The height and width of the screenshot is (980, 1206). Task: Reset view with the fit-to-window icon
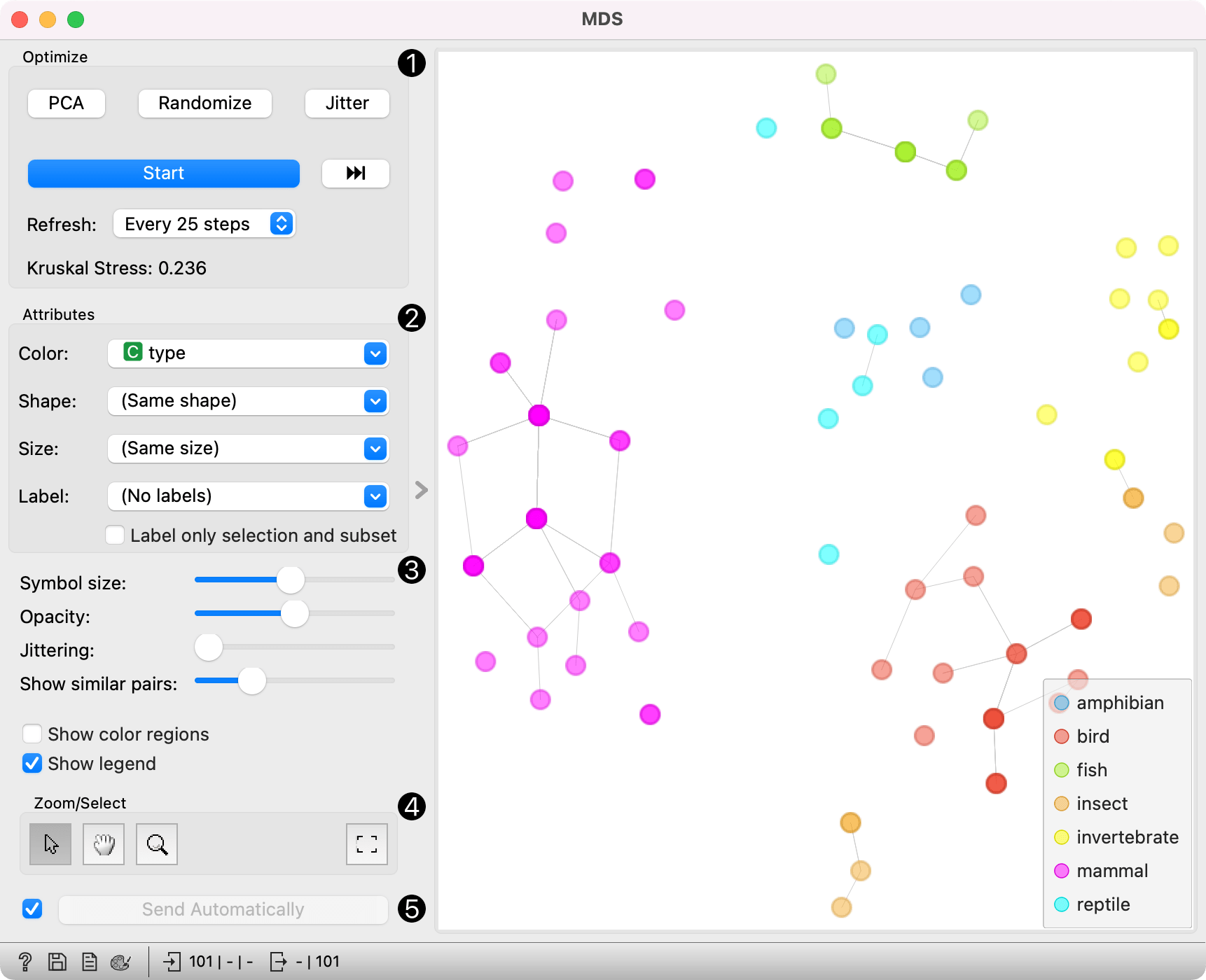[x=367, y=844]
